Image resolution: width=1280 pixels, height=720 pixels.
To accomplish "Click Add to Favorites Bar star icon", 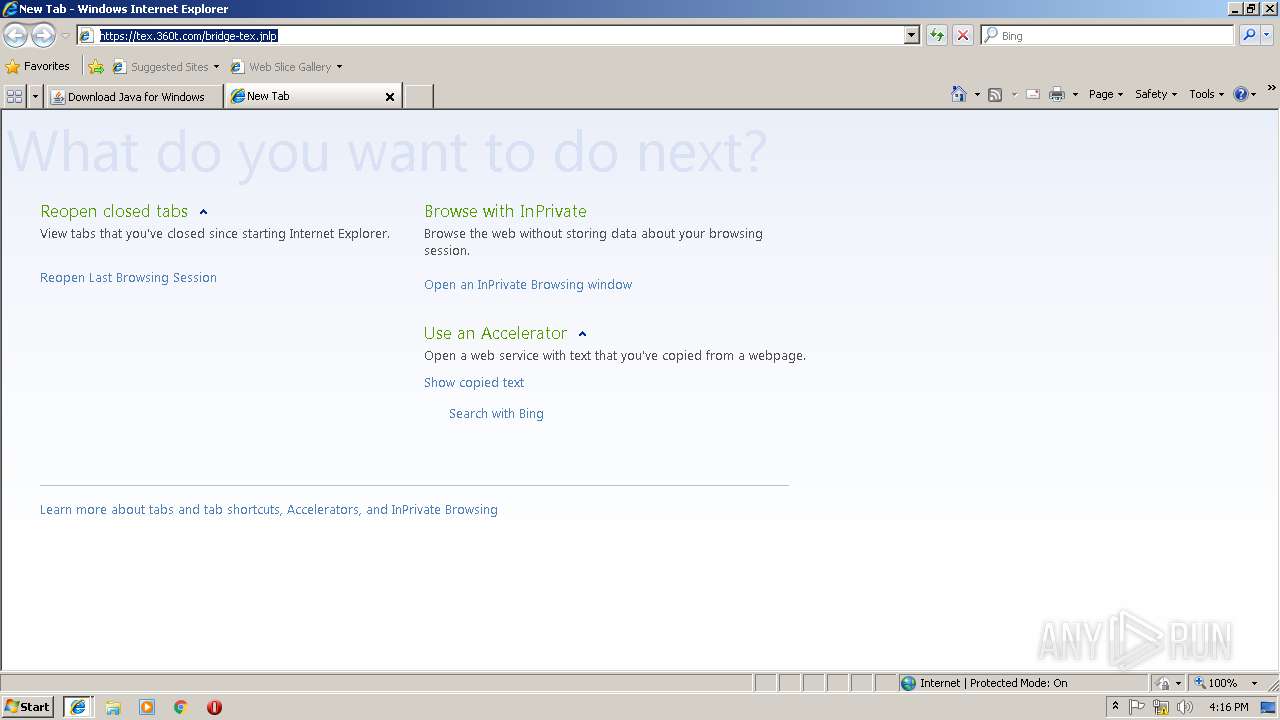I will pyautogui.click(x=96, y=67).
